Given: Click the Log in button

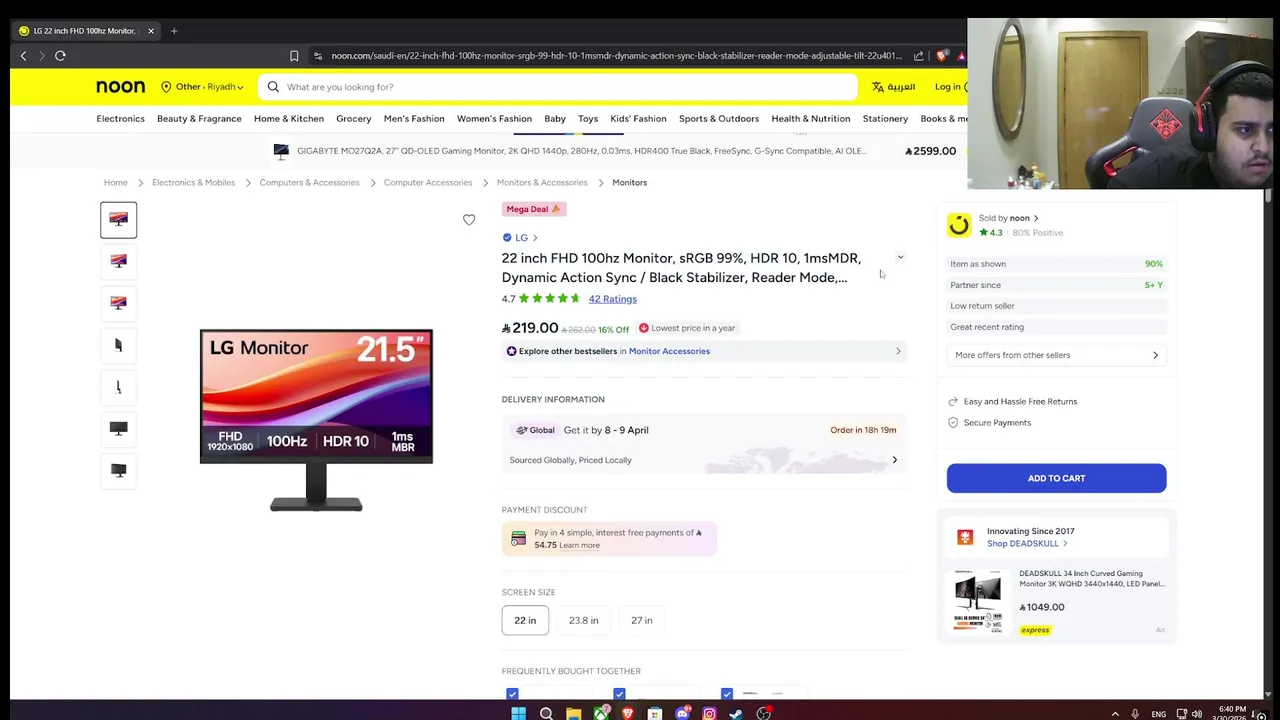Looking at the screenshot, I should point(948,87).
